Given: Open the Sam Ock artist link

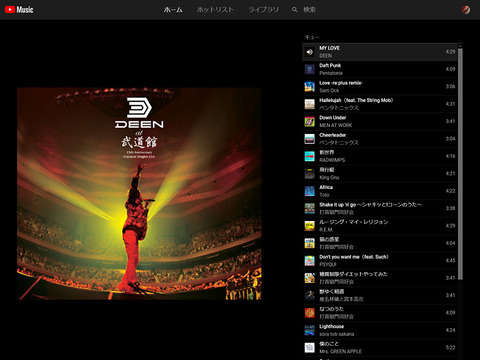Looking at the screenshot, I should [x=329, y=90].
